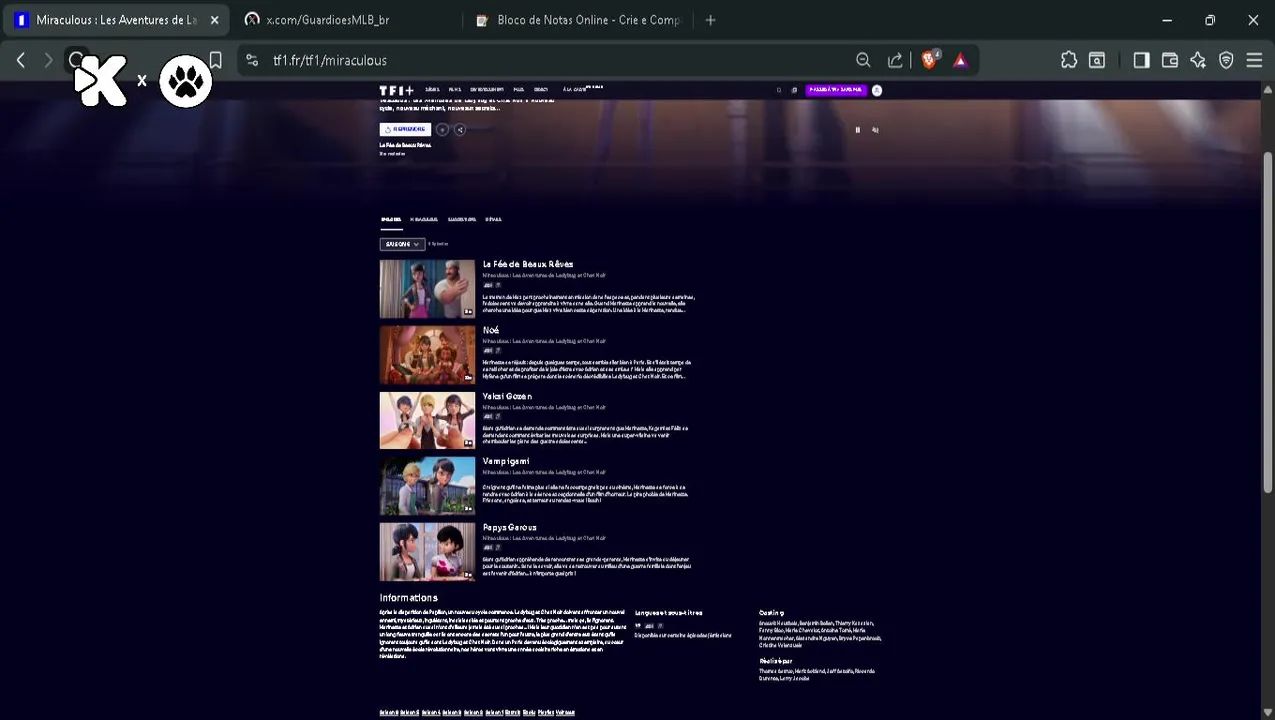Screen dimensions: 1275x720
Task: Open the extensions puzzle icon
Action: [x=1069, y=60]
